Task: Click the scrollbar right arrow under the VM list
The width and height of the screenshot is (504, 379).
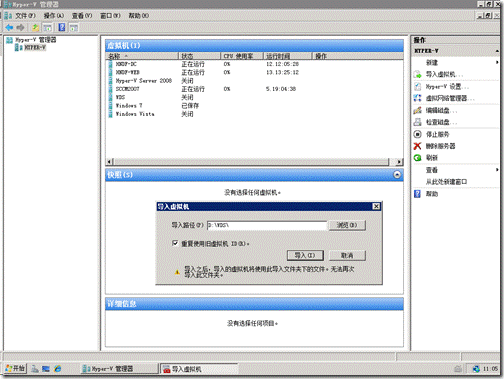Action: point(399,162)
